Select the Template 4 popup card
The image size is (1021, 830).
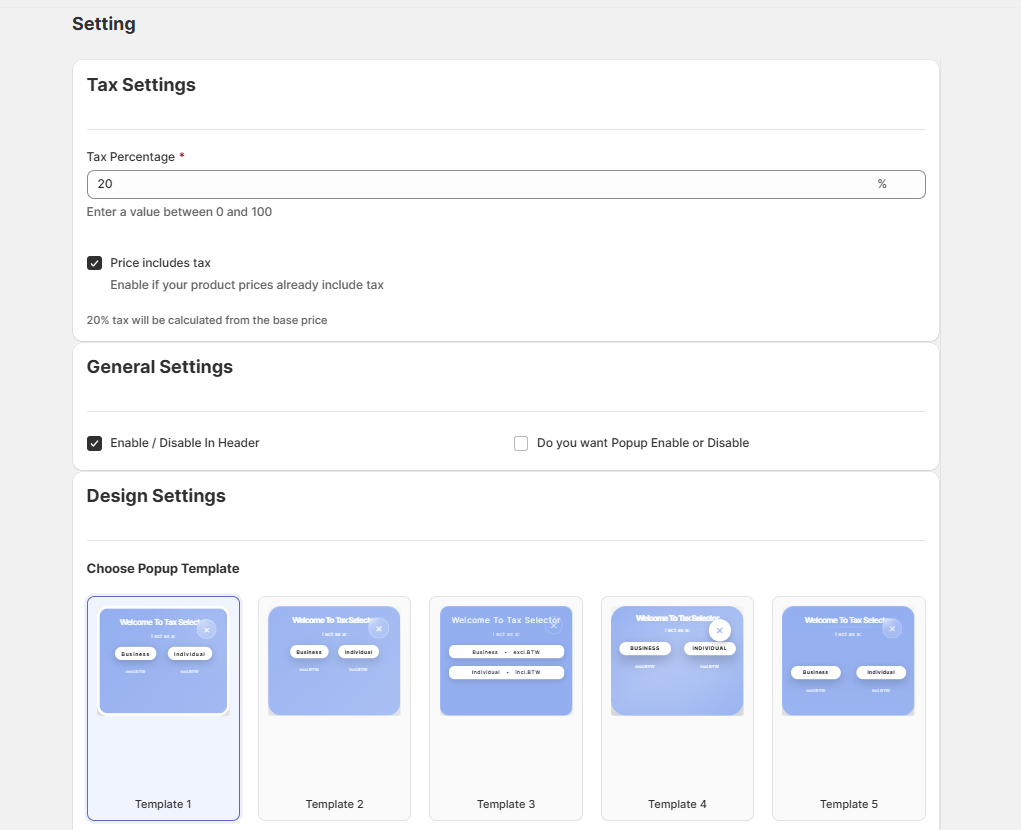tap(677, 708)
